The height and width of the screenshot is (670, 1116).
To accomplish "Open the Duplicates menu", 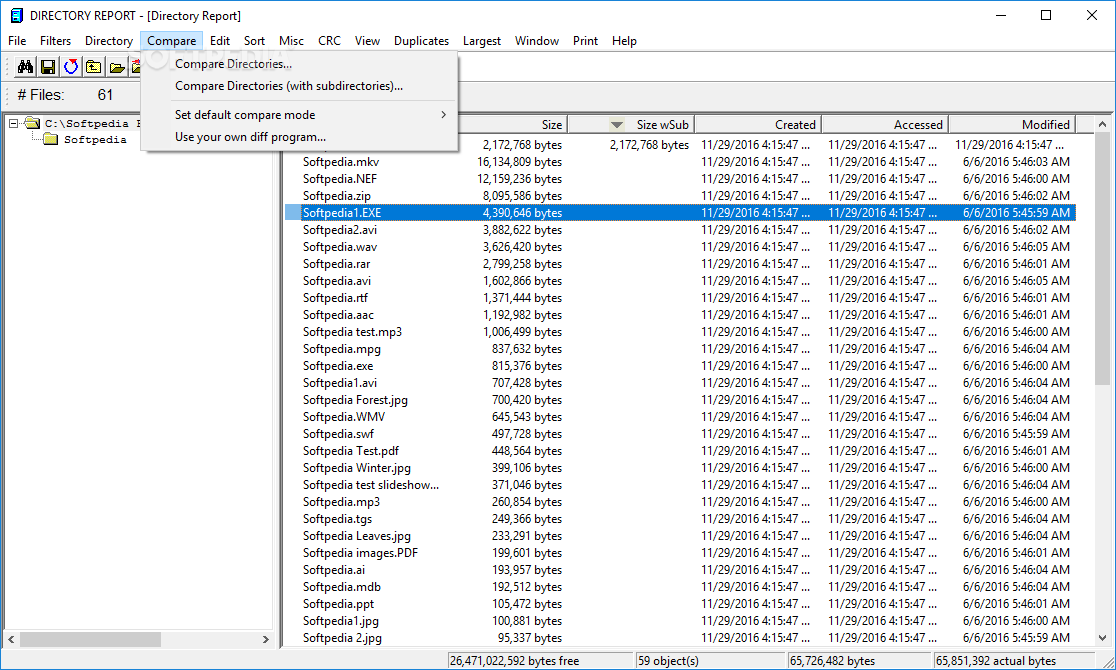I will point(421,41).
